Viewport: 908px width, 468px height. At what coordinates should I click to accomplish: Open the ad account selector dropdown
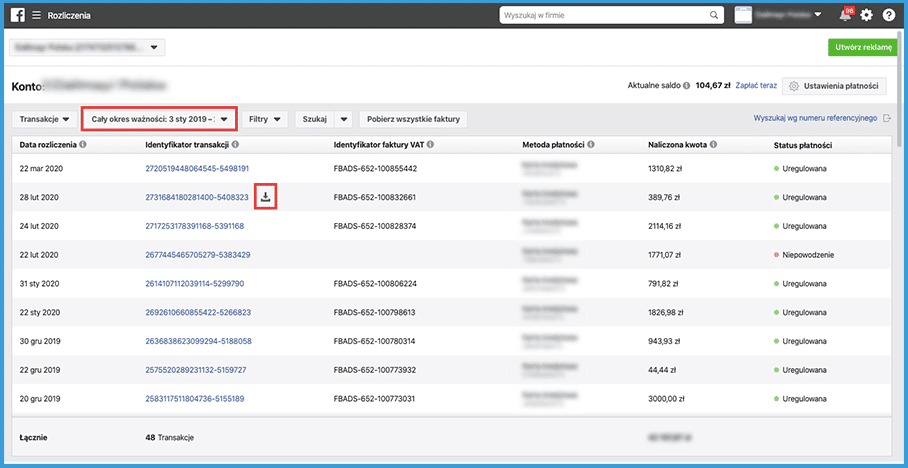[x=87, y=47]
